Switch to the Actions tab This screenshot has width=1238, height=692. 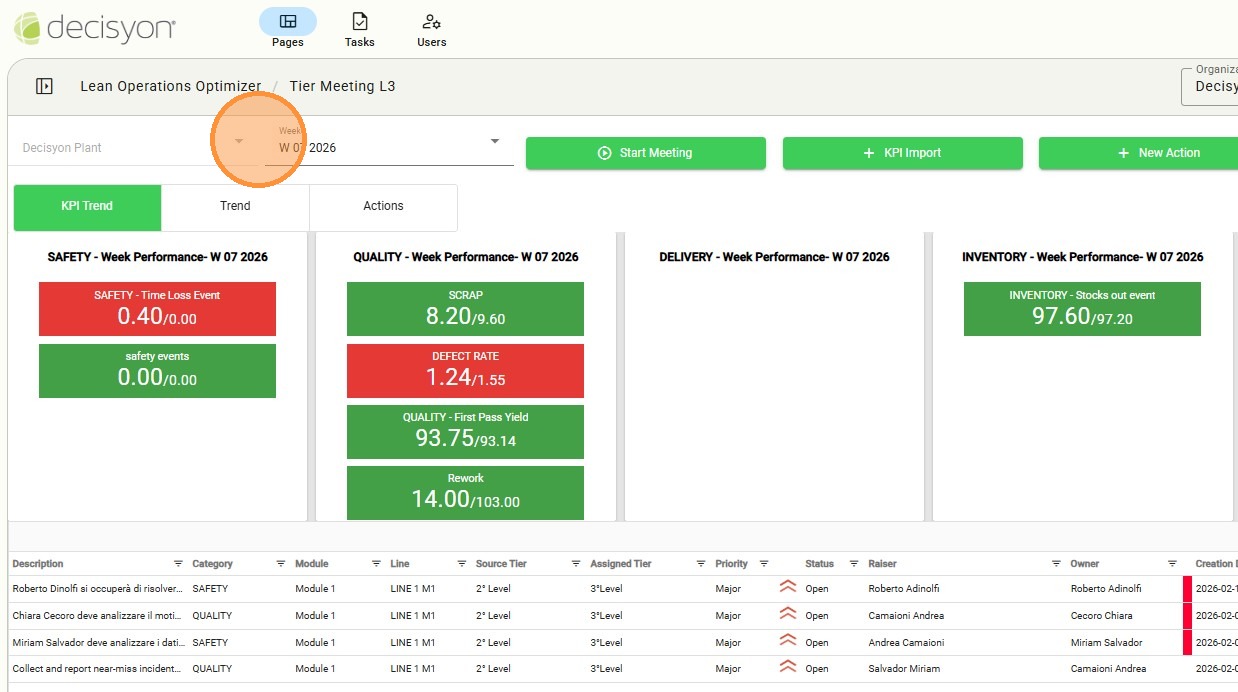[x=383, y=206]
